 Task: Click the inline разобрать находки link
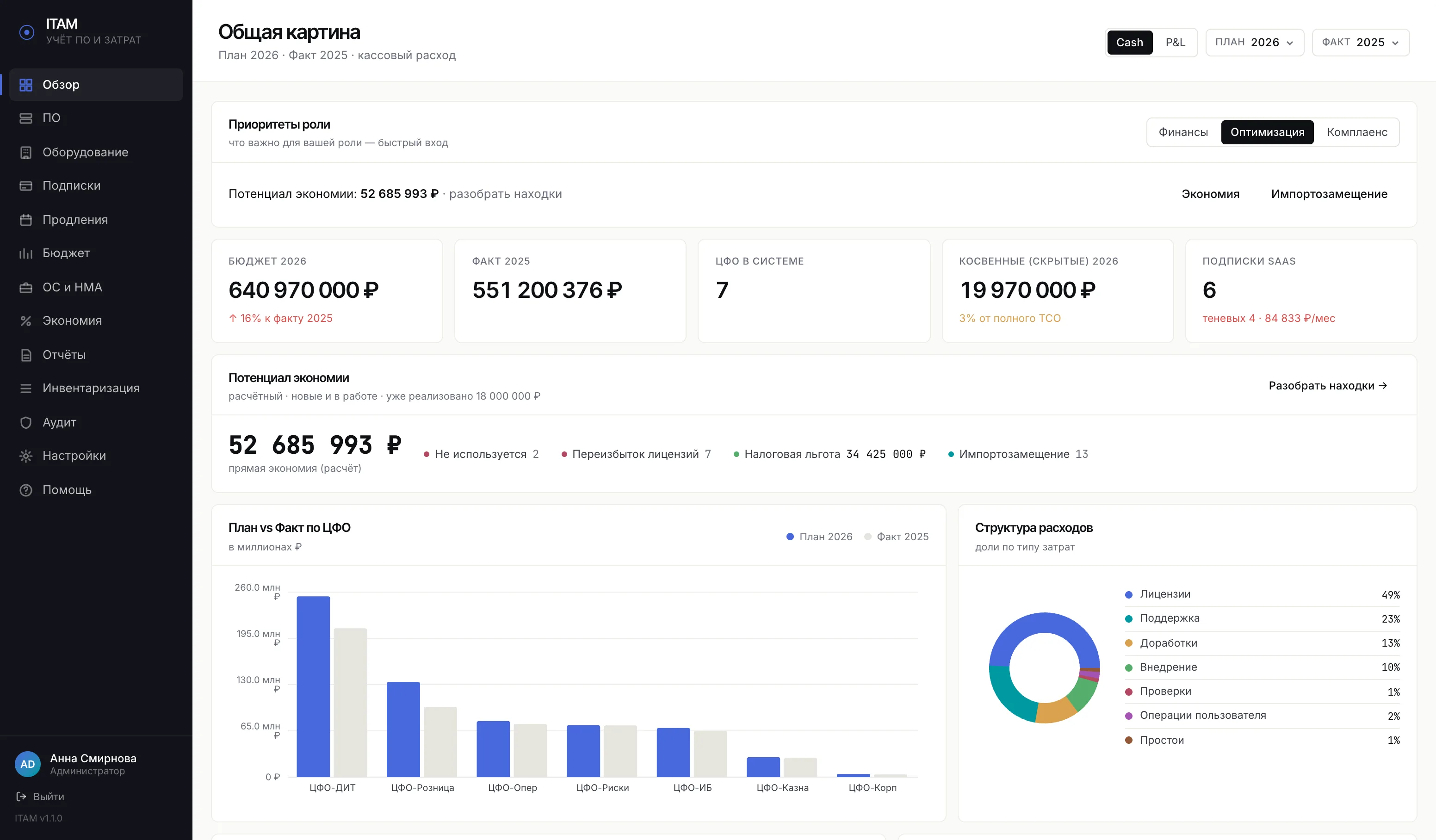(506, 194)
